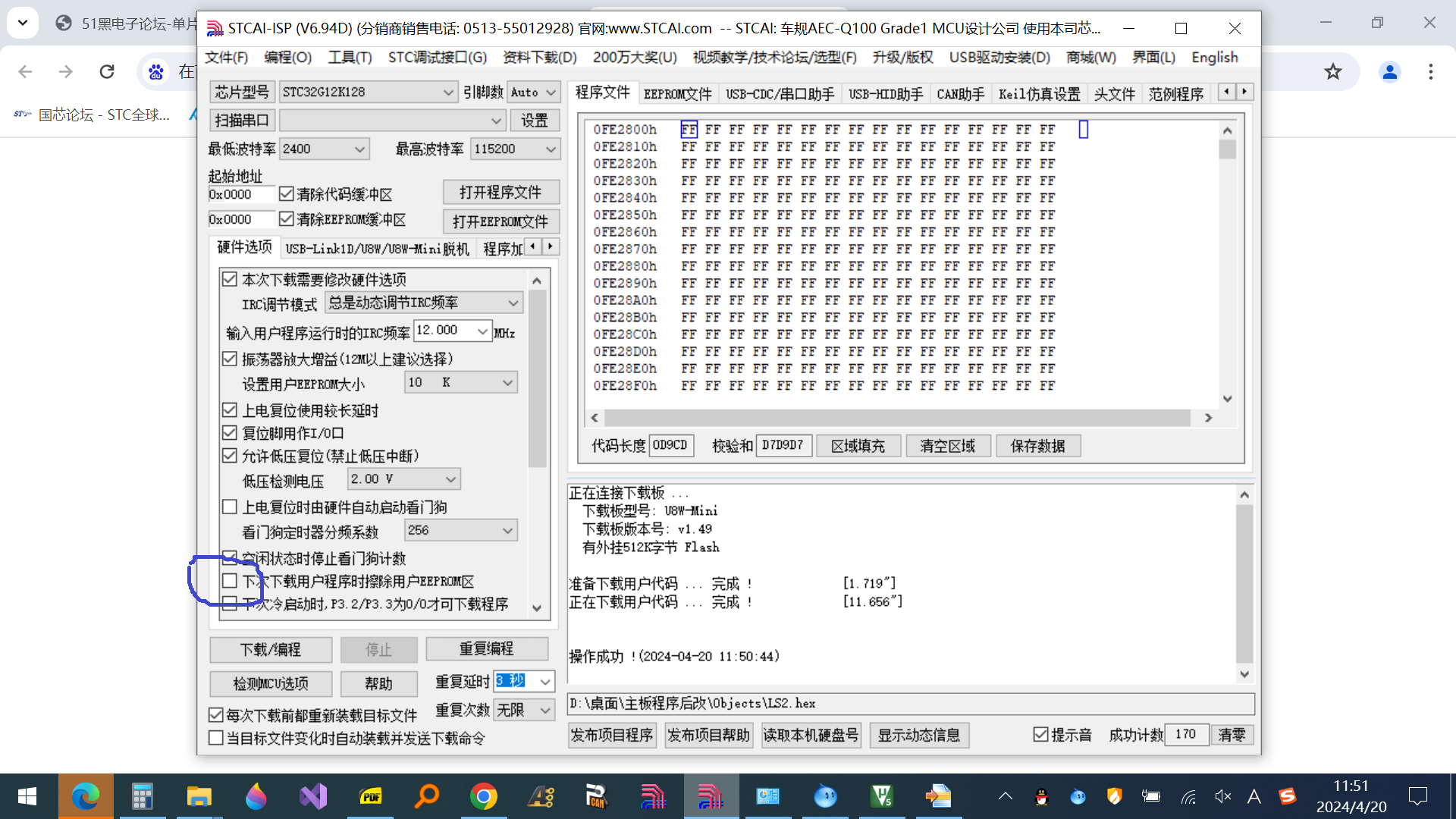The height and width of the screenshot is (819, 1456).
Task: Open IRC调节模式 dropdown
Action: (x=424, y=303)
